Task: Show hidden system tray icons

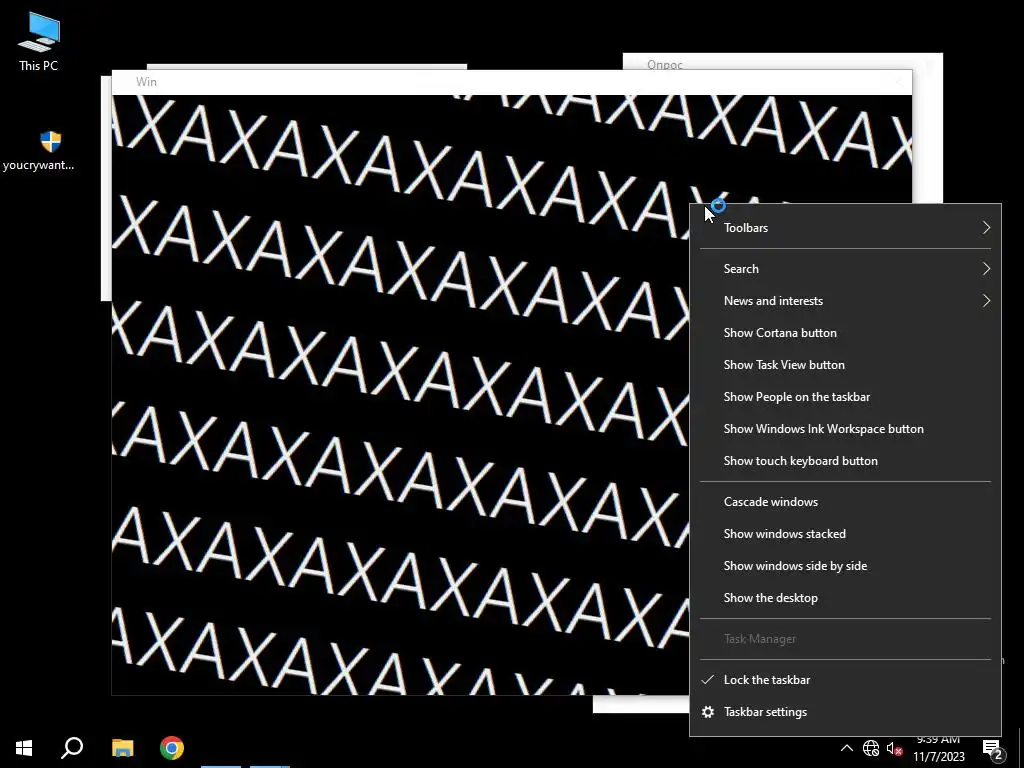Action: 846,748
